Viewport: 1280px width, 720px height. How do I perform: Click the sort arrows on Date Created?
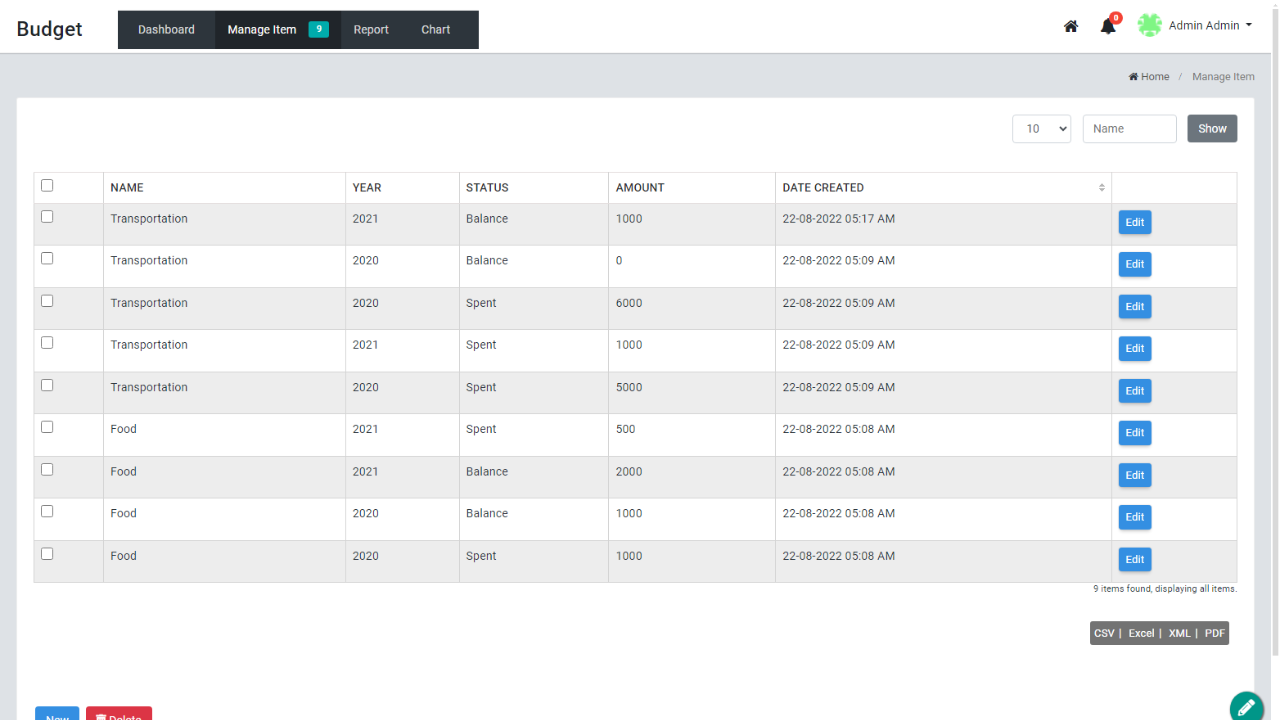[1102, 188]
